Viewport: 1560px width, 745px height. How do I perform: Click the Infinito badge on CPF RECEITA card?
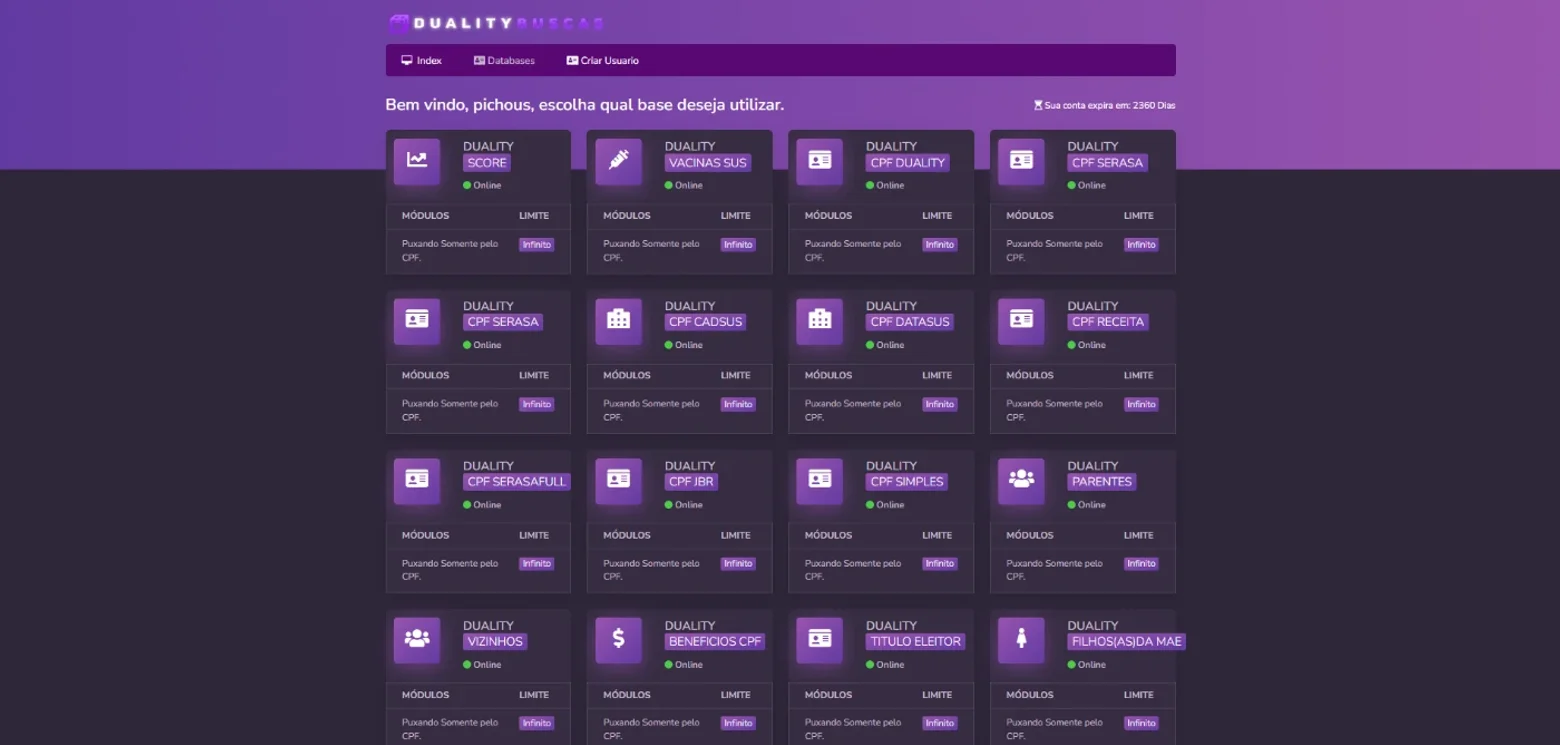1141,405
